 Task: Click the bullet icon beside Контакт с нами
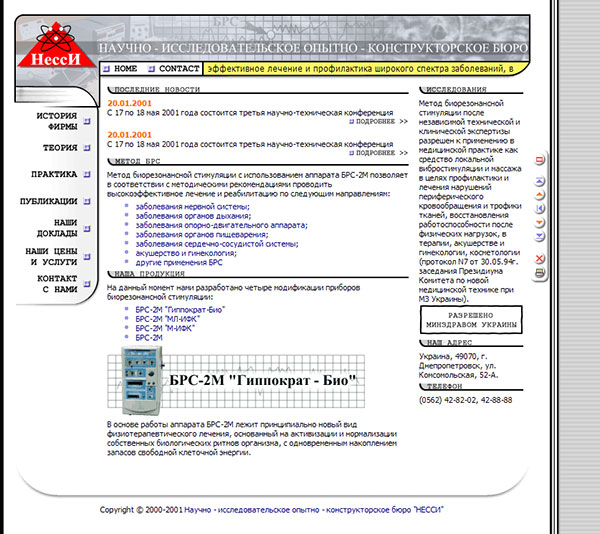87,284
